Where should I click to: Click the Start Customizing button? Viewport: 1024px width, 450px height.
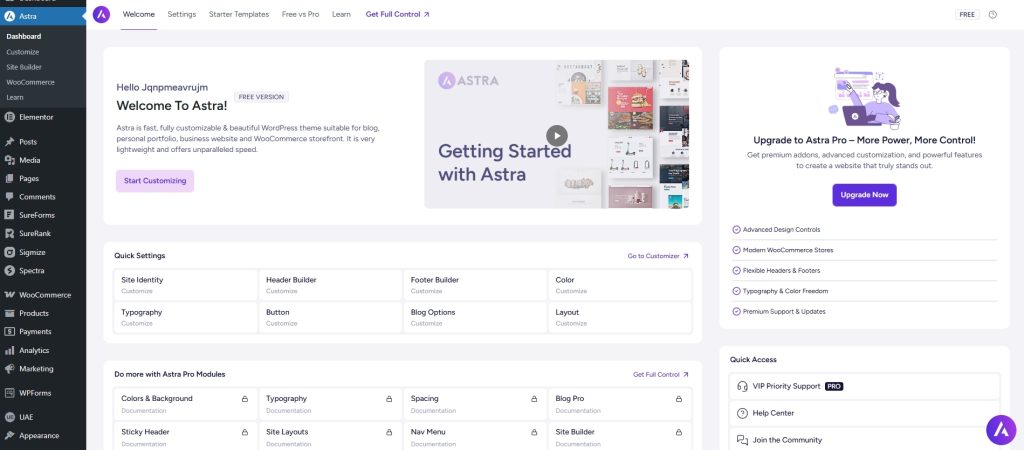click(x=155, y=181)
